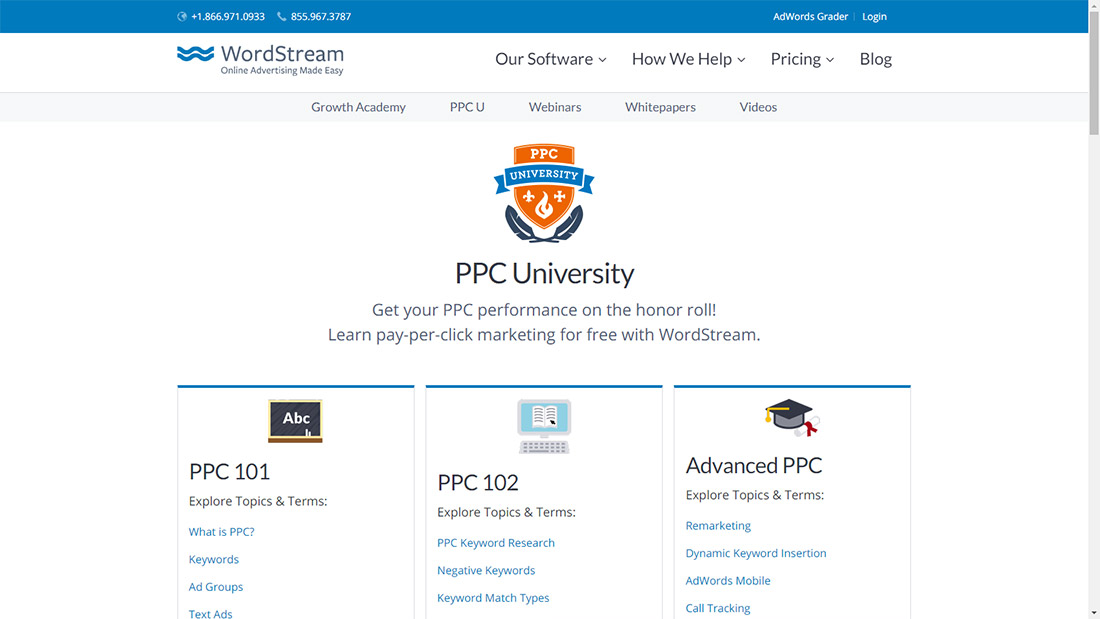
Task: Click the 855.967.3787 phone number
Action: 321,16
